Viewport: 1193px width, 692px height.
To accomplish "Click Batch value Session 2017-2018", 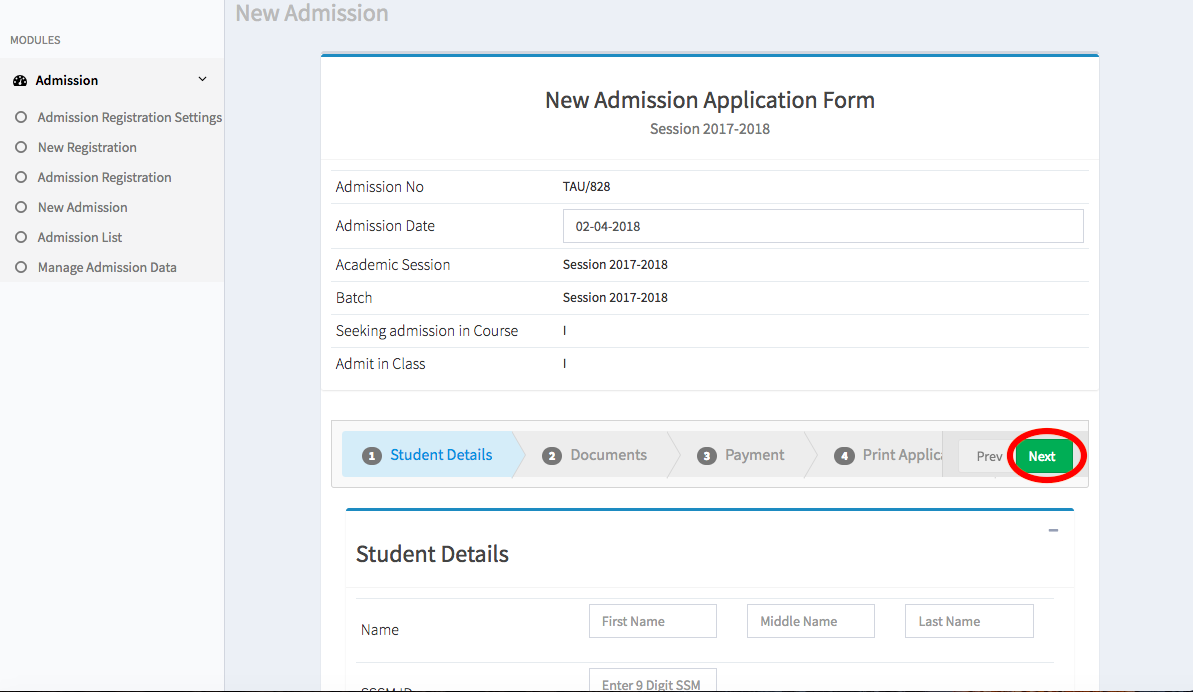I will pos(615,297).
